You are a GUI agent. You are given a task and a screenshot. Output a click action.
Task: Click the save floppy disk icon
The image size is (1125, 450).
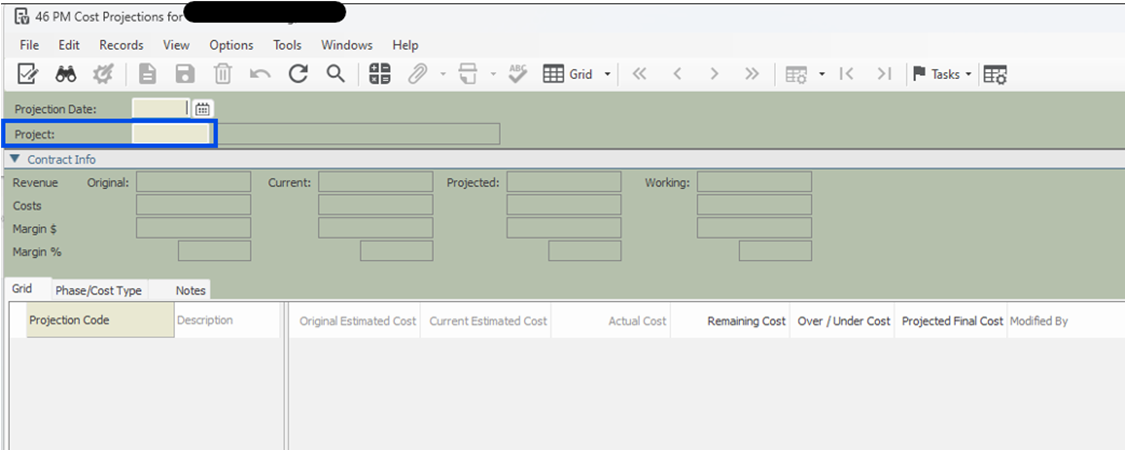coord(185,74)
